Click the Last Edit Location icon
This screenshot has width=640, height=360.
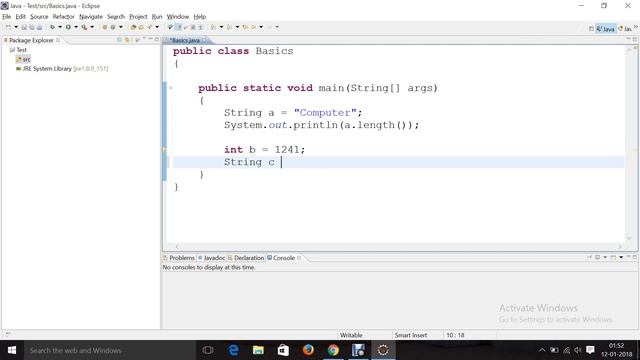click(245, 27)
